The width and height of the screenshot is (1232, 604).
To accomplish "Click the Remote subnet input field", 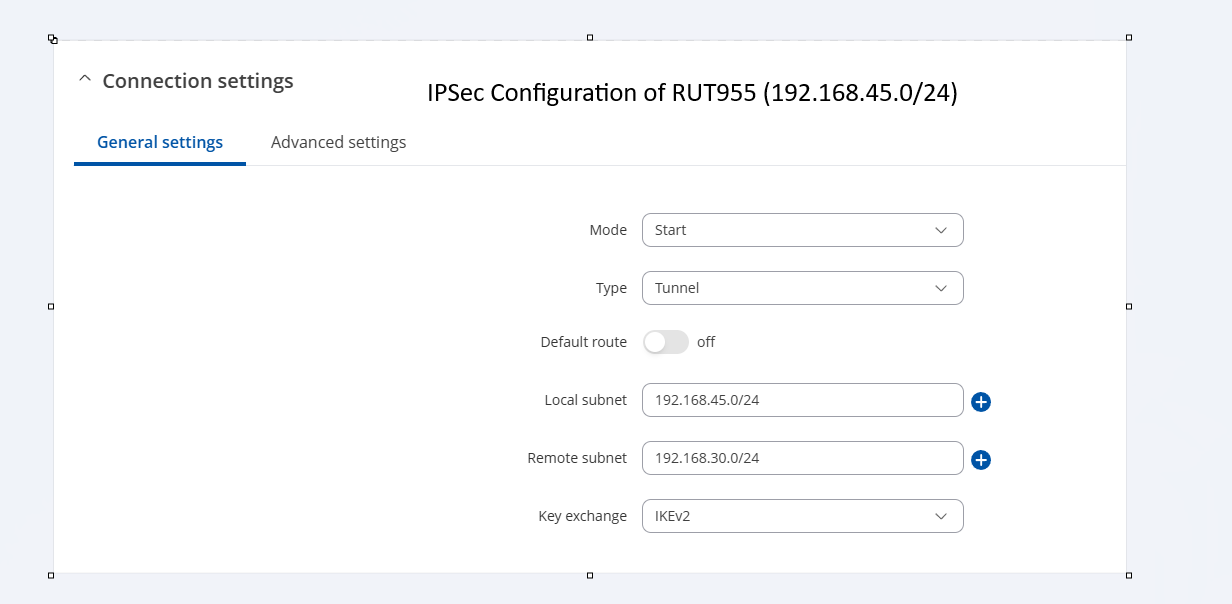I will pyautogui.click(x=802, y=458).
